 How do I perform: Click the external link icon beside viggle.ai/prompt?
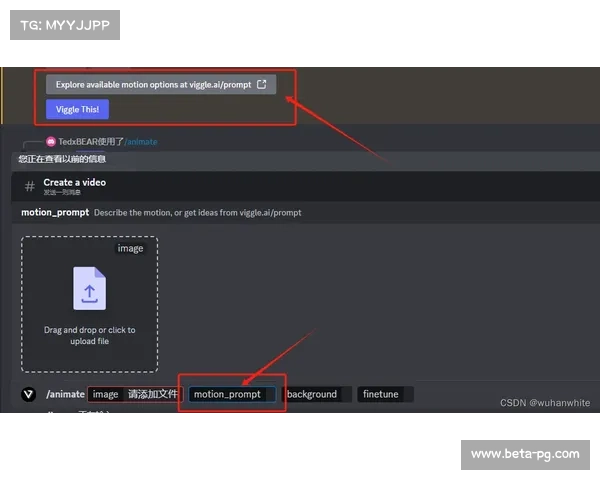point(261,84)
